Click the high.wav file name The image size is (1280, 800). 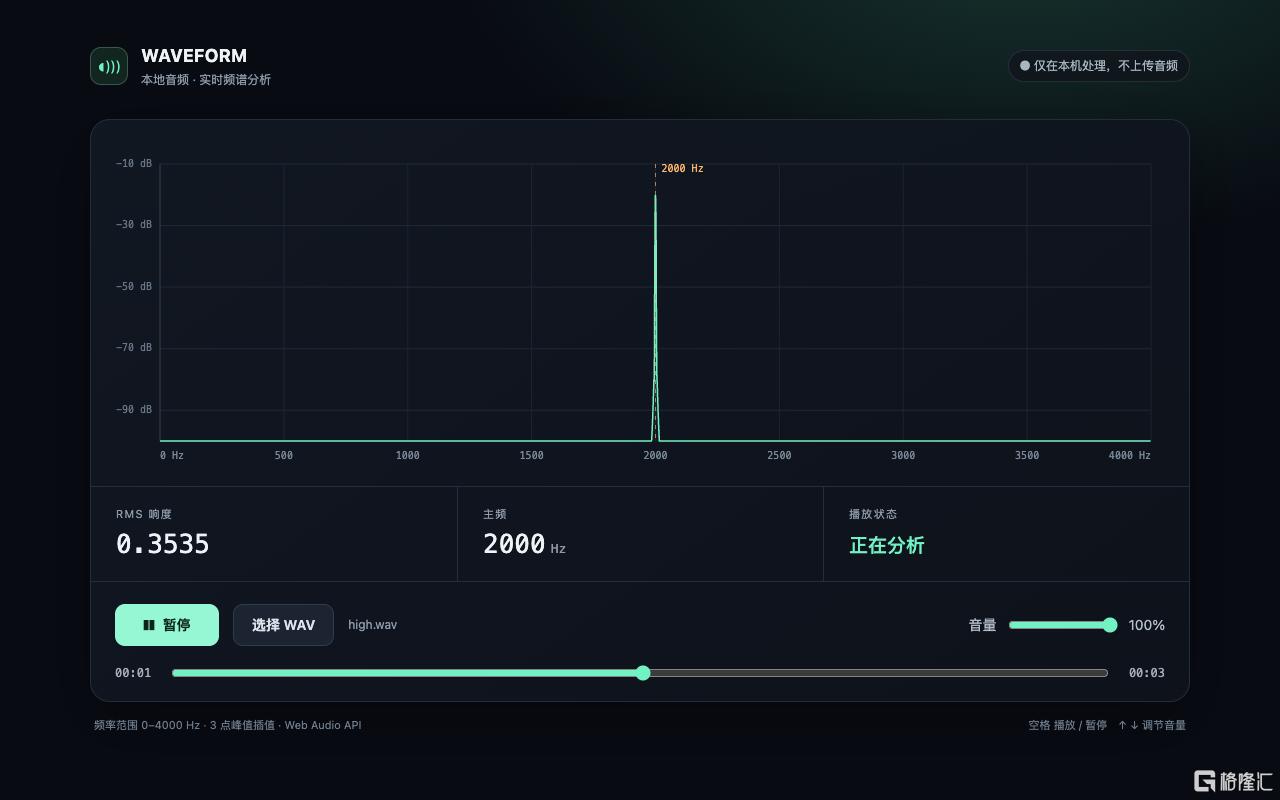(372, 625)
